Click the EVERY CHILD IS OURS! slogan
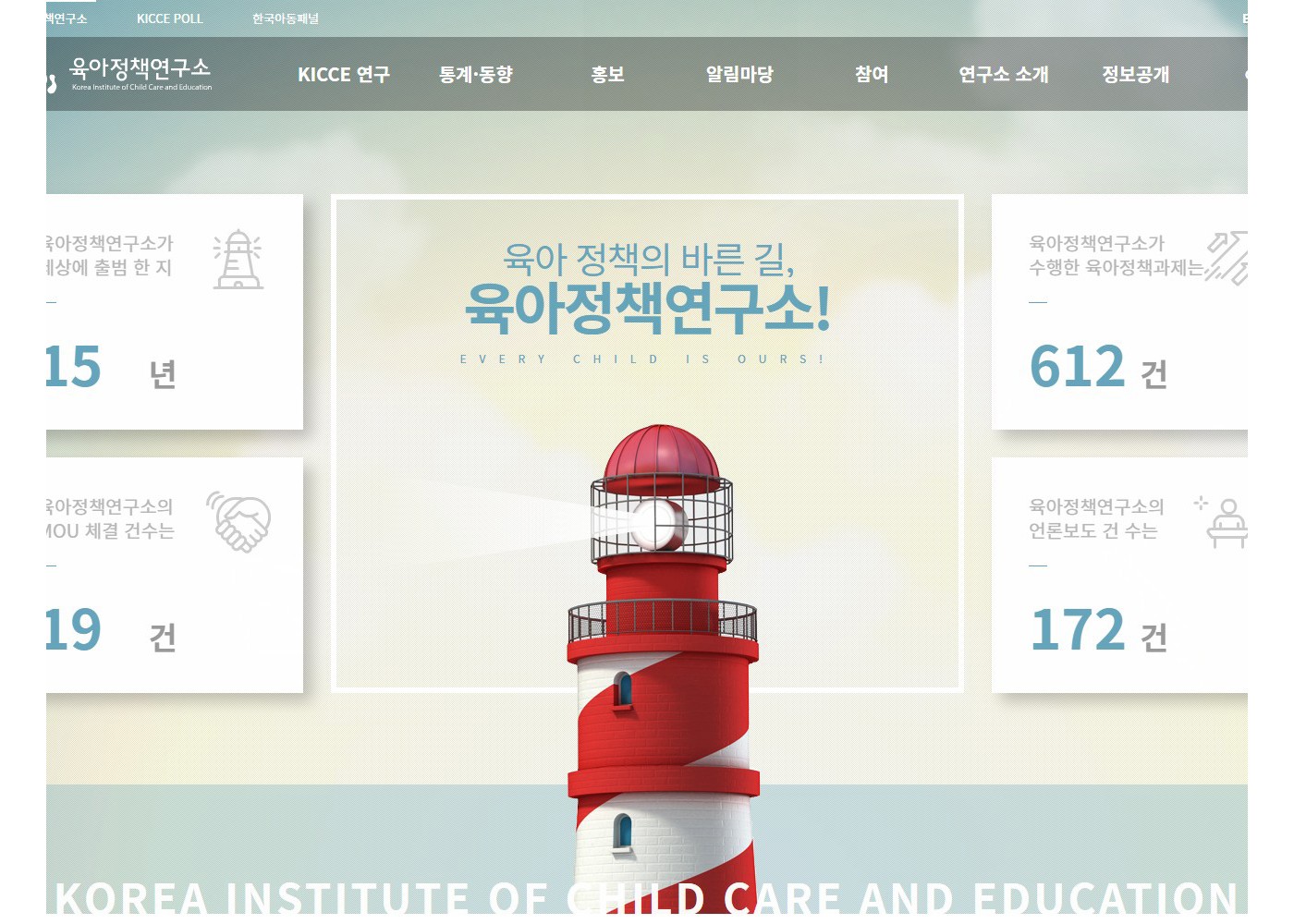The height and width of the screenshot is (924, 1294). click(x=642, y=359)
